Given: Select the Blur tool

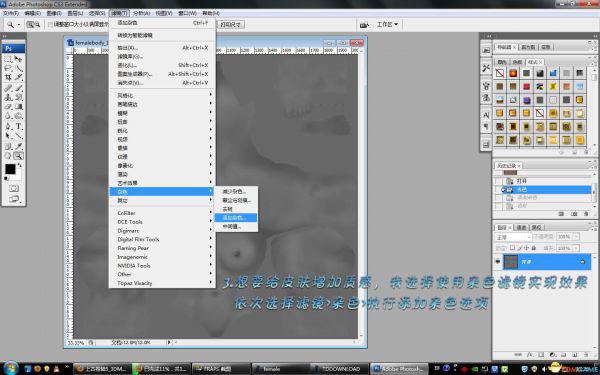Looking at the screenshot, I should tap(8, 116).
